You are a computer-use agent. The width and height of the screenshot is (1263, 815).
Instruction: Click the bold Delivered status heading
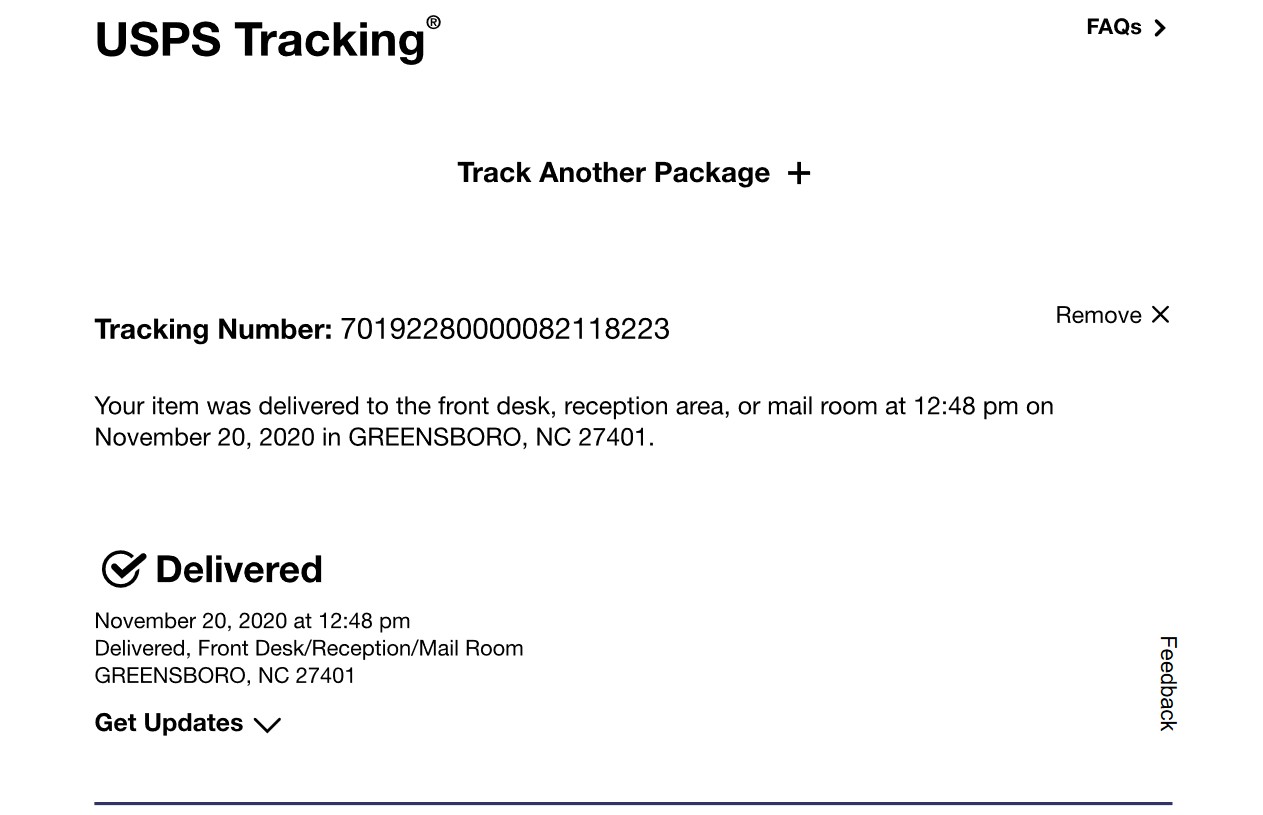click(x=239, y=569)
